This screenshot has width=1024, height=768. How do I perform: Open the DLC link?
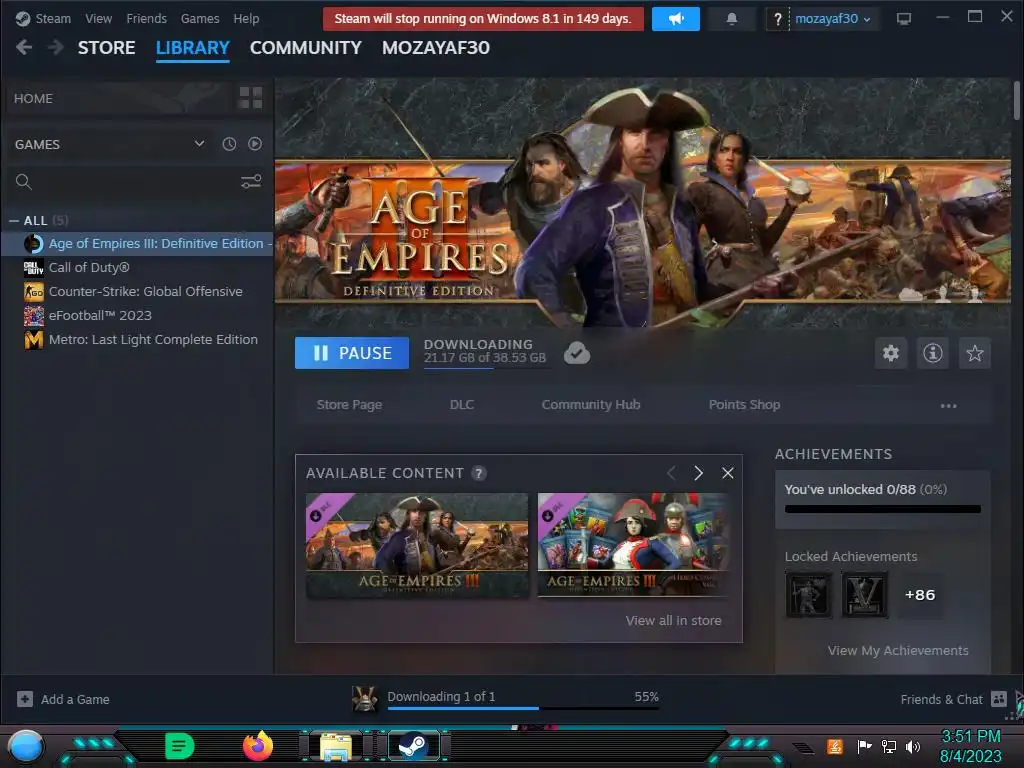click(462, 405)
